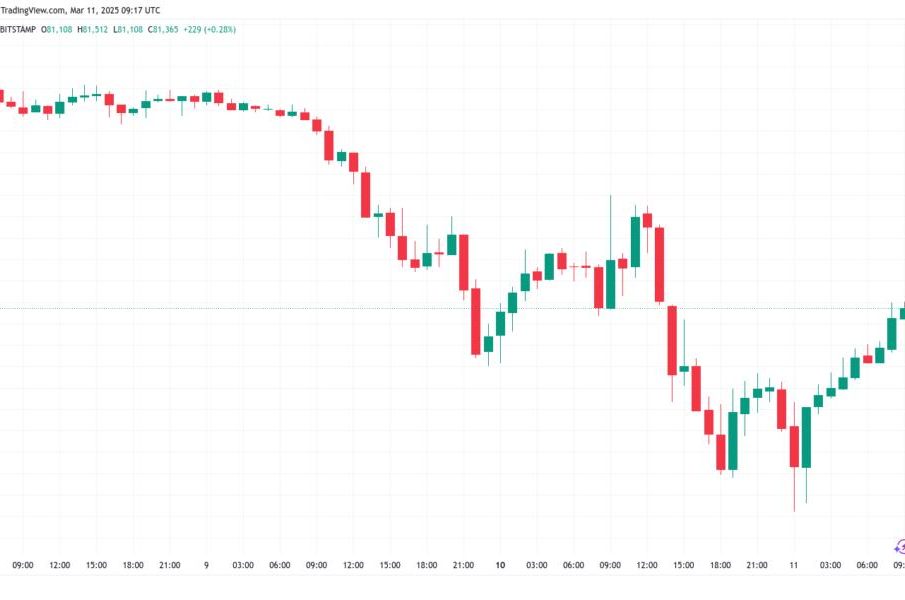This screenshot has width=905, height=600.
Task: Select the Low price value L81,108
Action: 128,29
